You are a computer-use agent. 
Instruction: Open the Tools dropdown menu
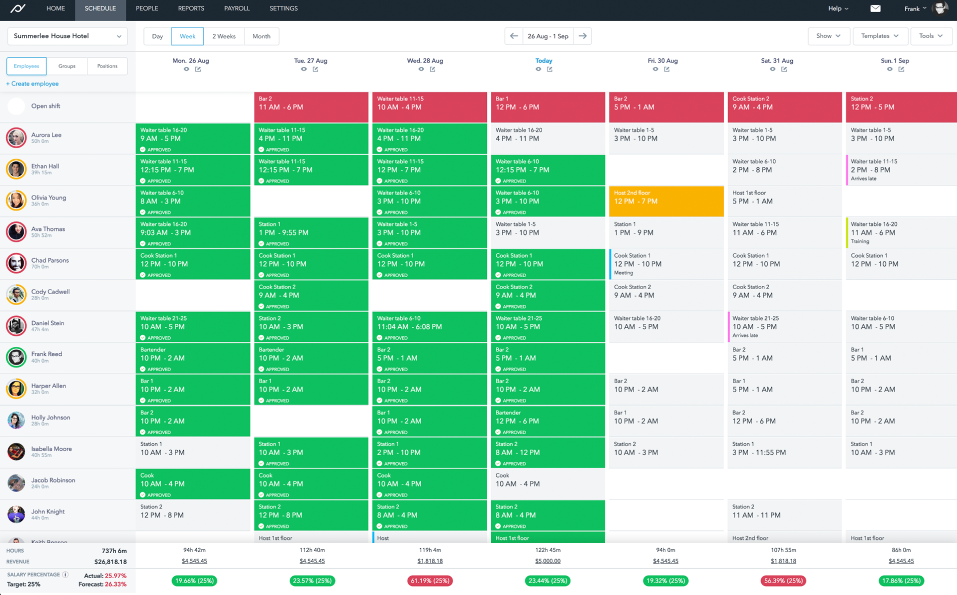click(x=930, y=36)
